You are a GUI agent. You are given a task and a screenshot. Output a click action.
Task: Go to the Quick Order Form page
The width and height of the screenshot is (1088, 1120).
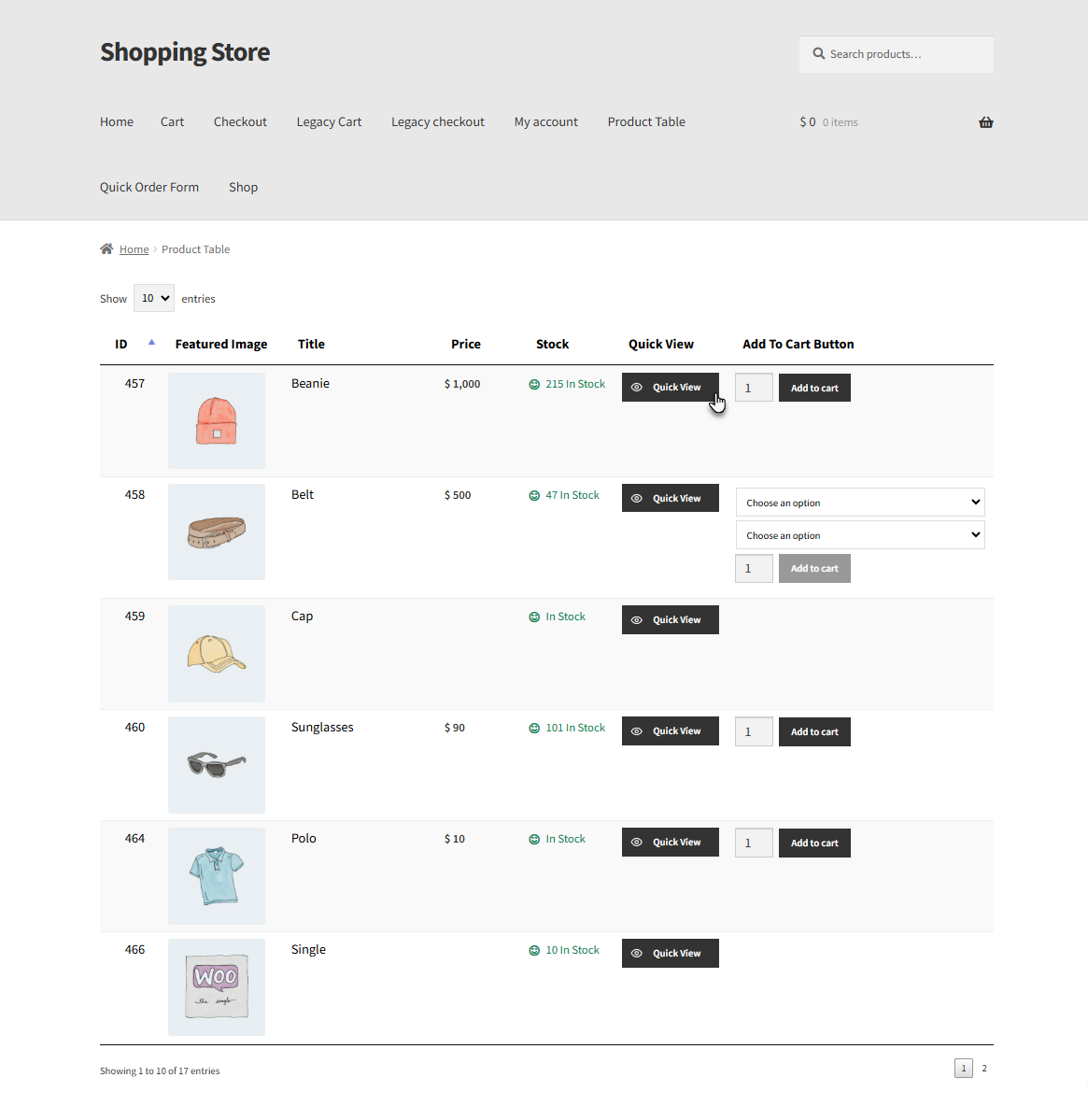pyautogui.click(x=149, y=187)
